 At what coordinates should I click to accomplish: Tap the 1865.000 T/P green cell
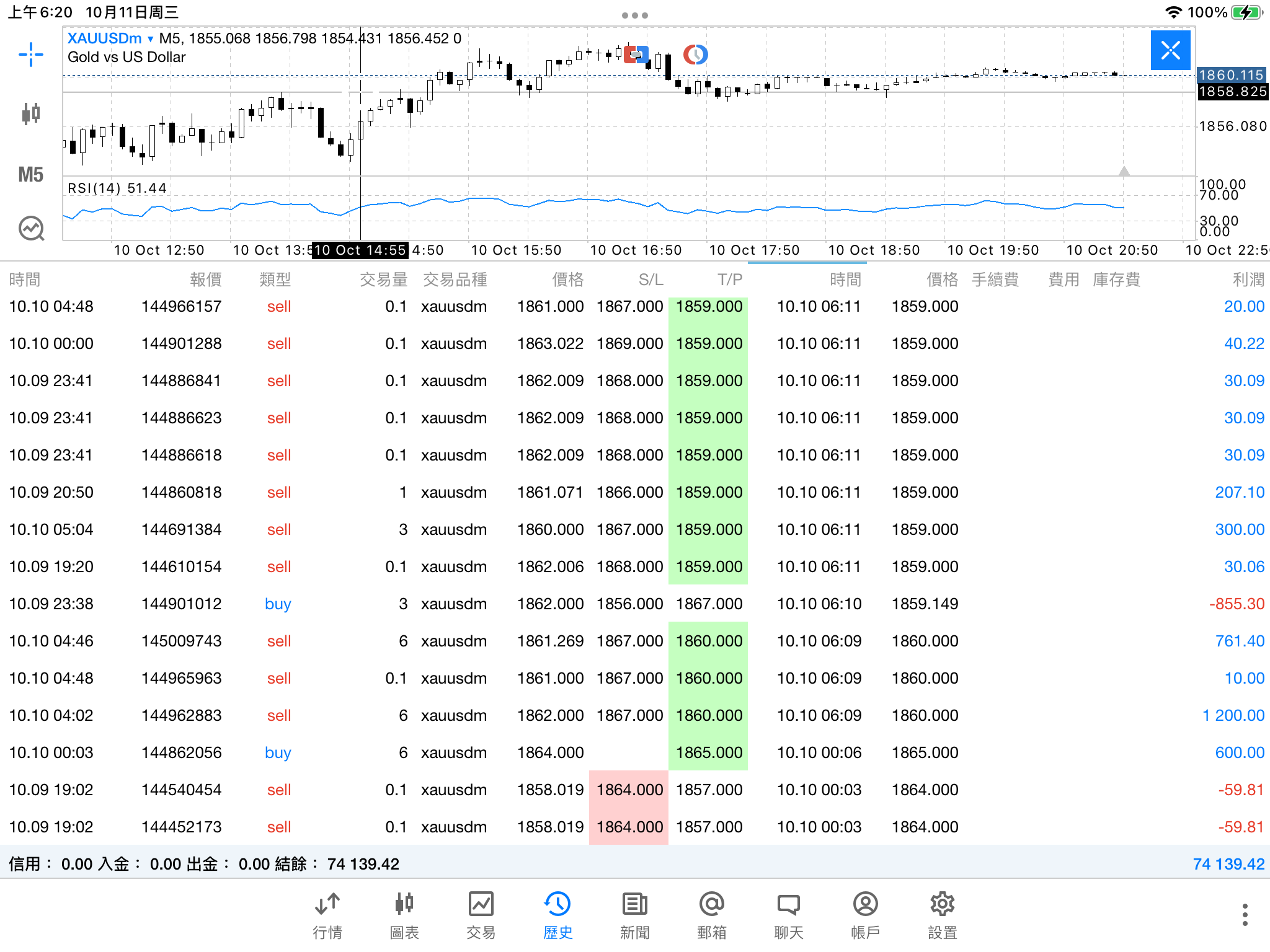point(708,752)
